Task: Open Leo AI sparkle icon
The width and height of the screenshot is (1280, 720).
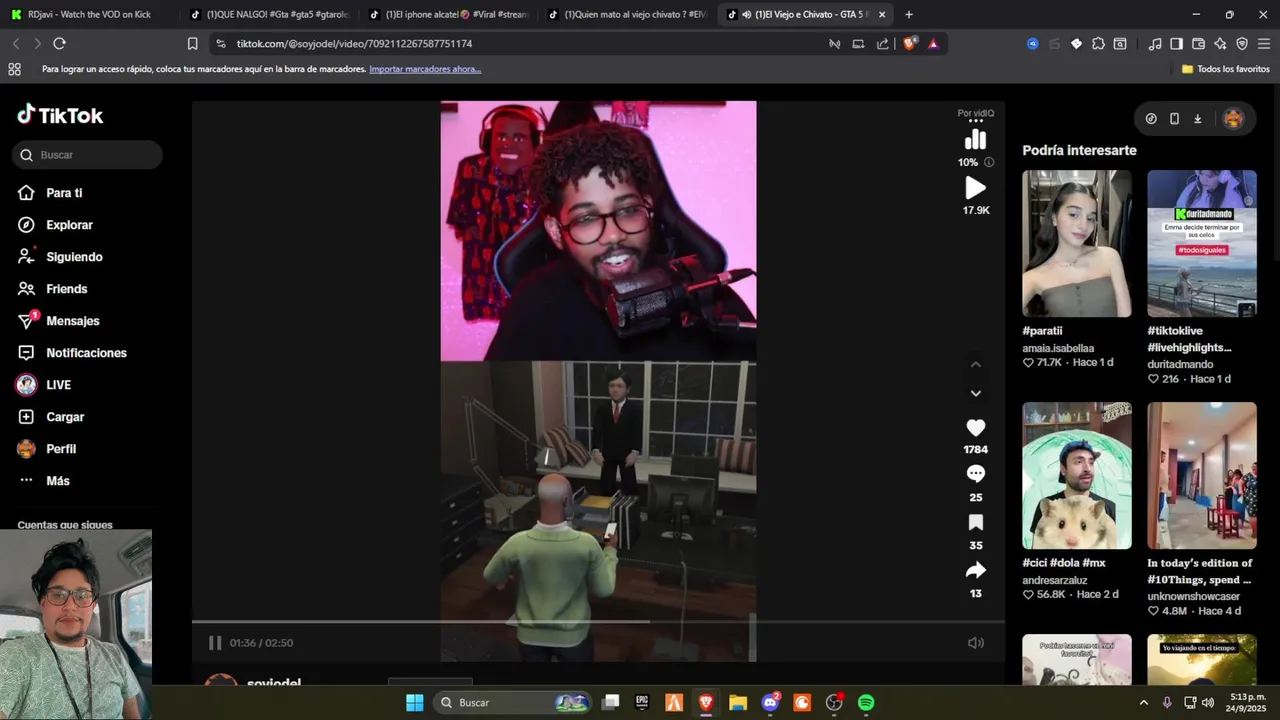Action: click(1220, 43)
